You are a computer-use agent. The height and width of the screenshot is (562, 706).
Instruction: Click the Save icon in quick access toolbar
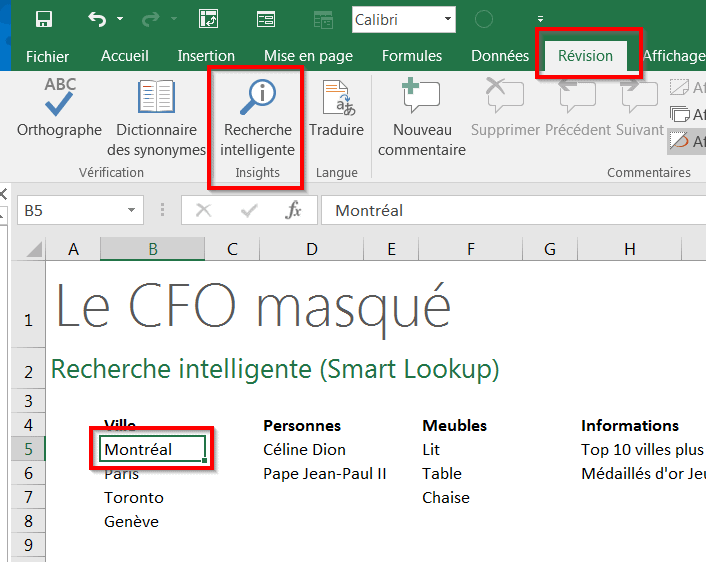coord(44,19)
